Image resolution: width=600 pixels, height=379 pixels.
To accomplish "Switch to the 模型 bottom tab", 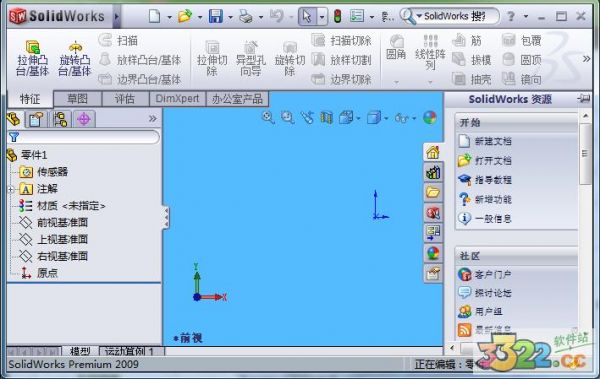I will click(x=80, y=351).
